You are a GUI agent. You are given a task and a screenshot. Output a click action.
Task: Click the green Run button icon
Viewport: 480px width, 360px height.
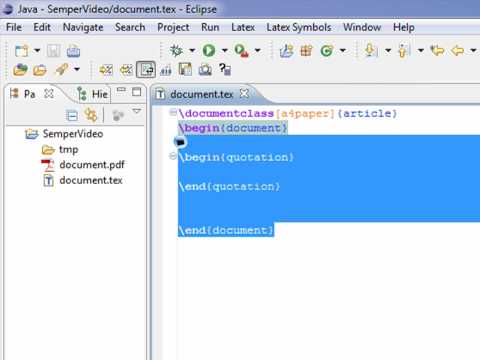coord(209,51)
